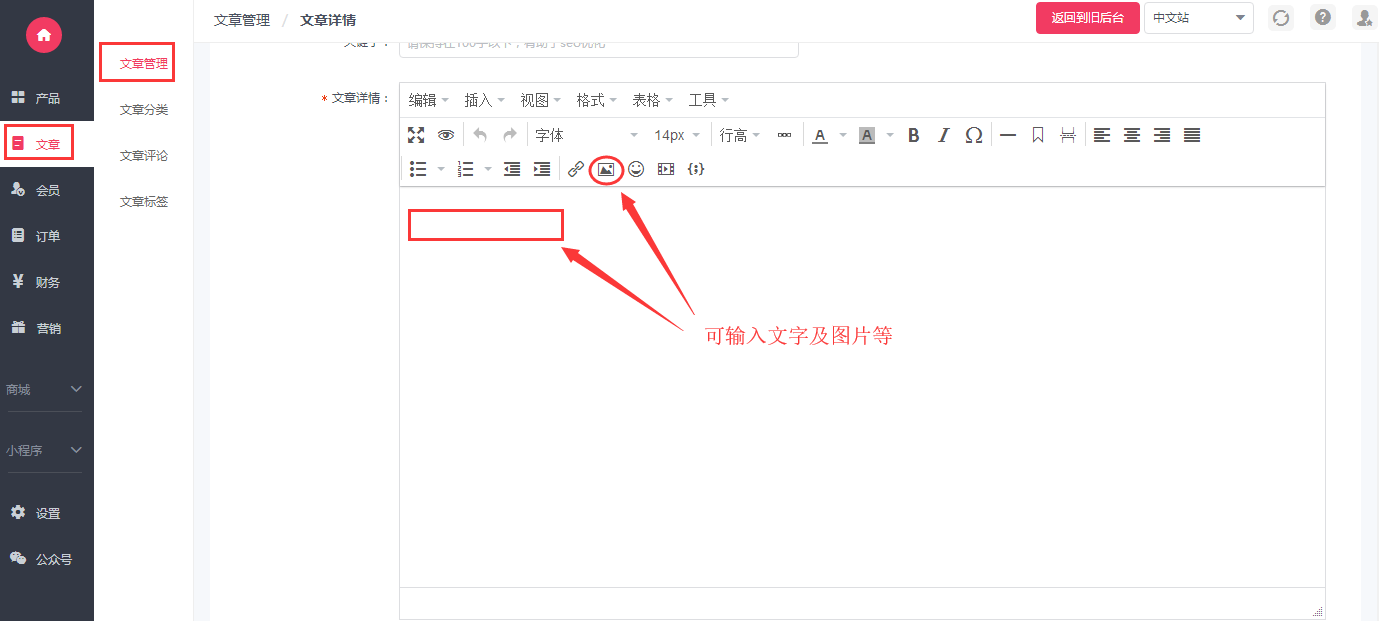
Task: Open the 字体 font family dropdown
Action: pos(586,135)
